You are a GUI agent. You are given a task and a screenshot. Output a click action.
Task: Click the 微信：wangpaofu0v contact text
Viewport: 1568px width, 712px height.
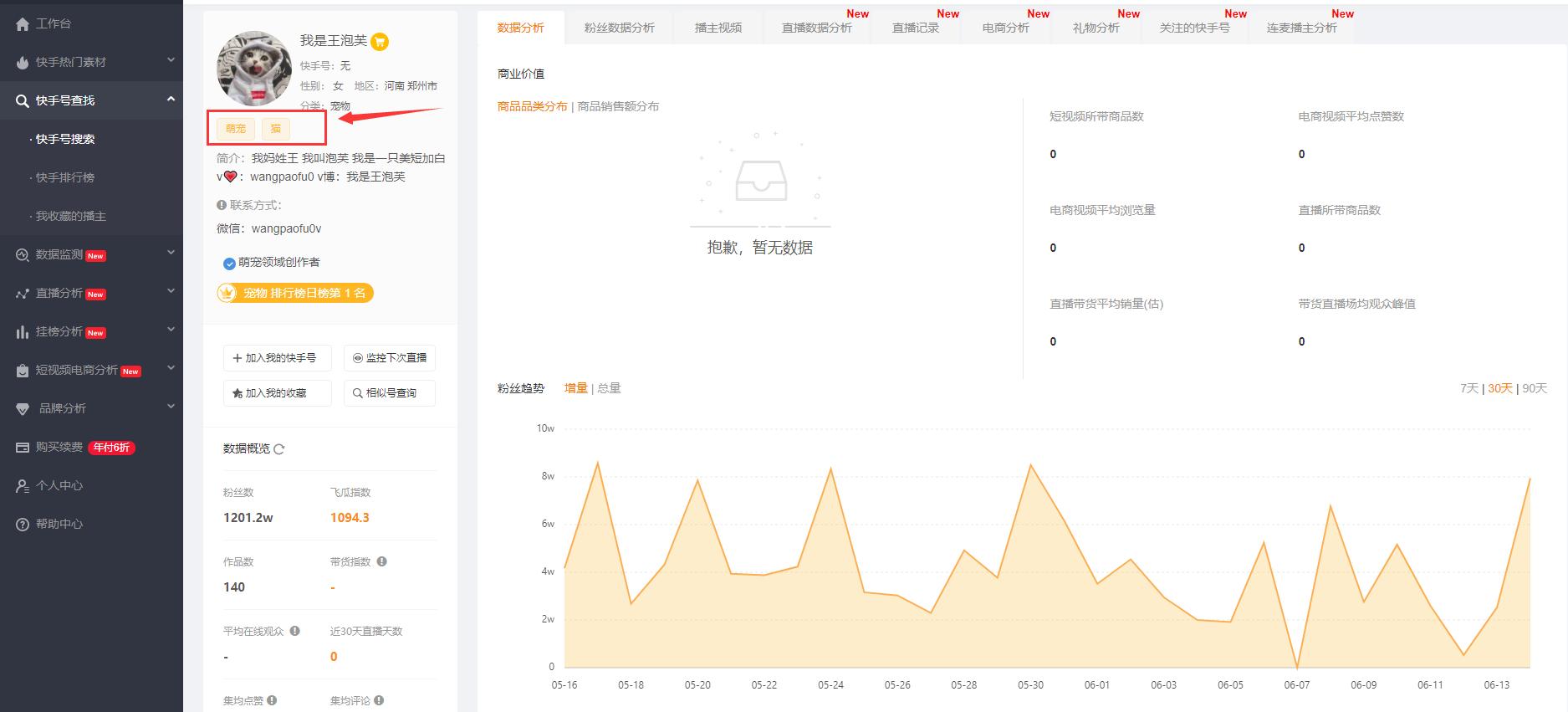coord(268,228)
